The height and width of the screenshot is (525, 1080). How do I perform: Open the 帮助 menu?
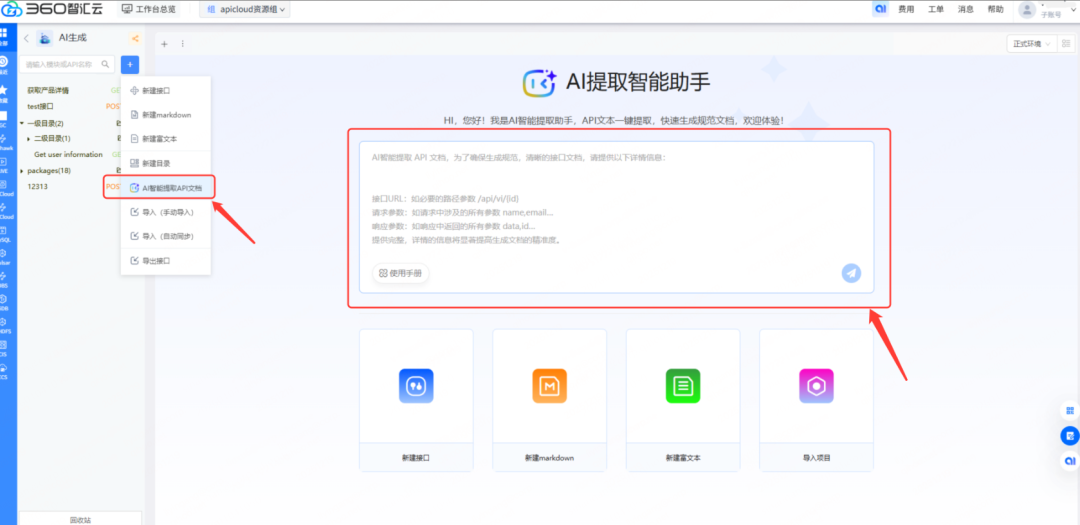(x=995, y=10)
